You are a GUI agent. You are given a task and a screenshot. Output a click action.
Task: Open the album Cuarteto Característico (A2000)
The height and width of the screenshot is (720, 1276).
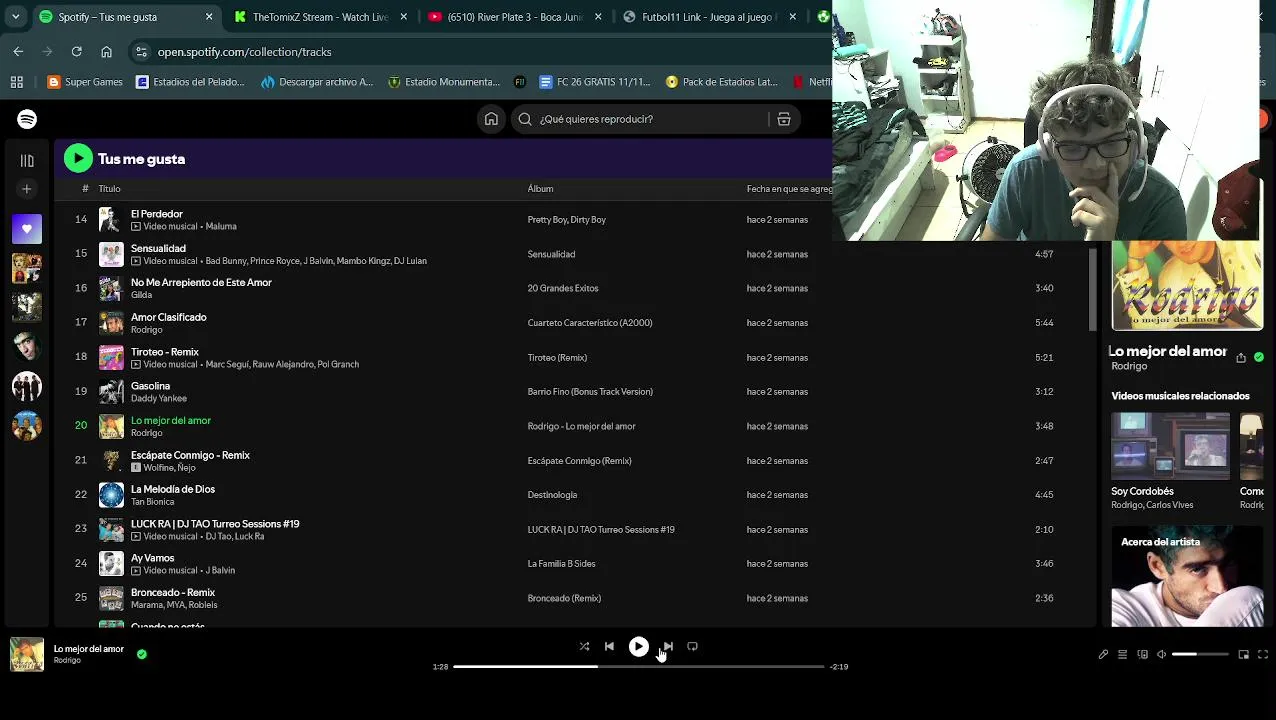pos(589,323)
